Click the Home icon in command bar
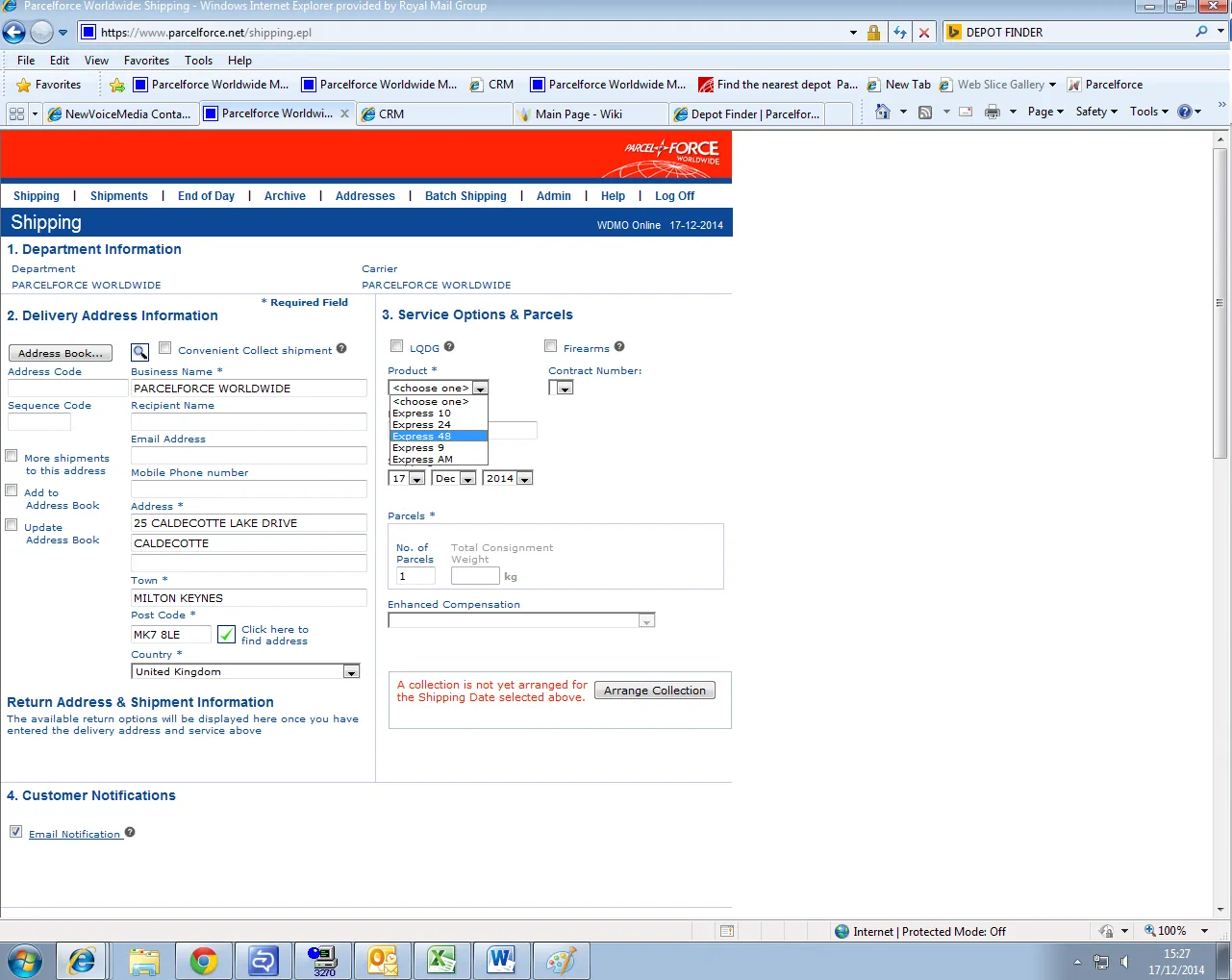 [x=883, y=112]
